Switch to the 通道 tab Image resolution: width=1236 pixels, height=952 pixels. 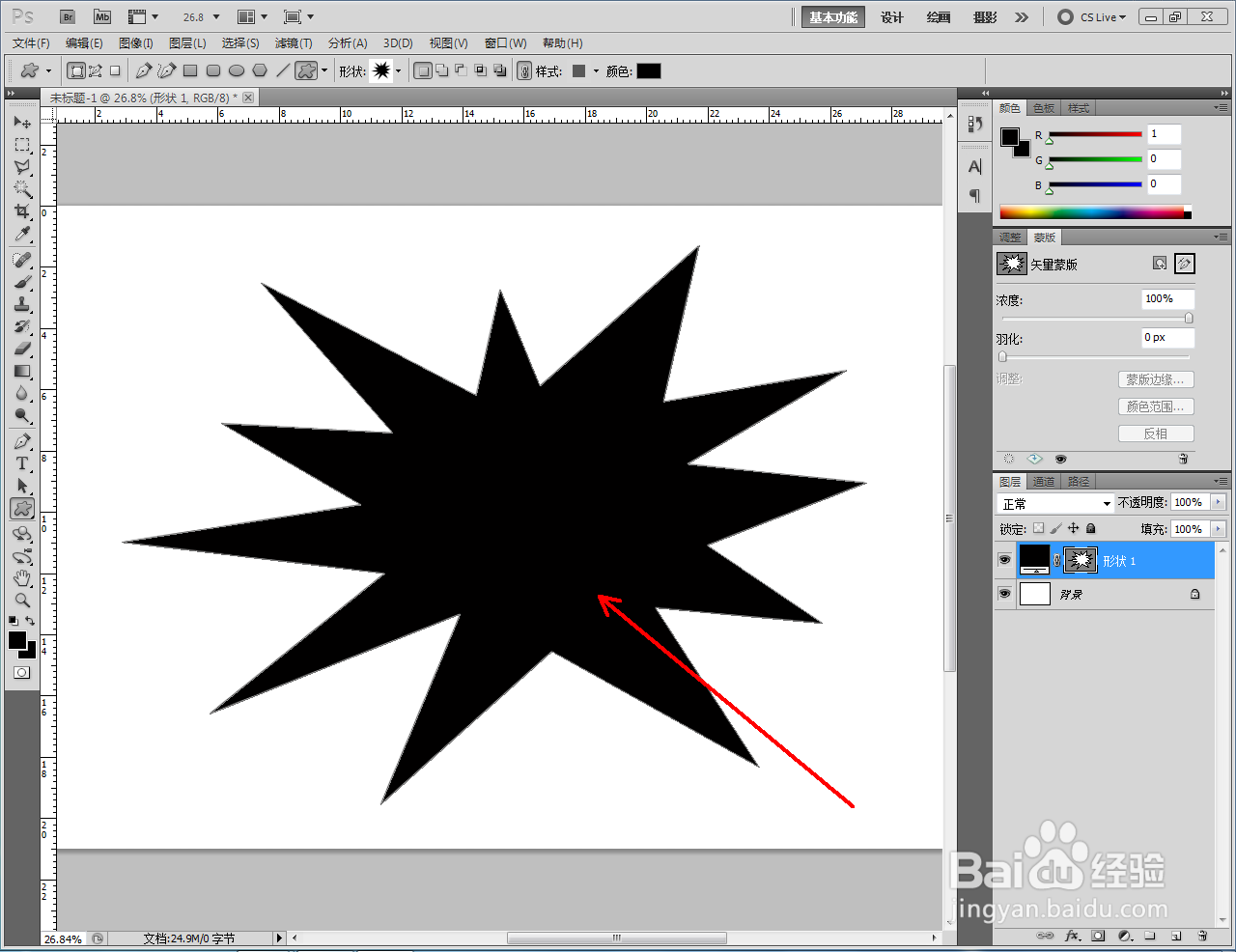click(1044, 481)
